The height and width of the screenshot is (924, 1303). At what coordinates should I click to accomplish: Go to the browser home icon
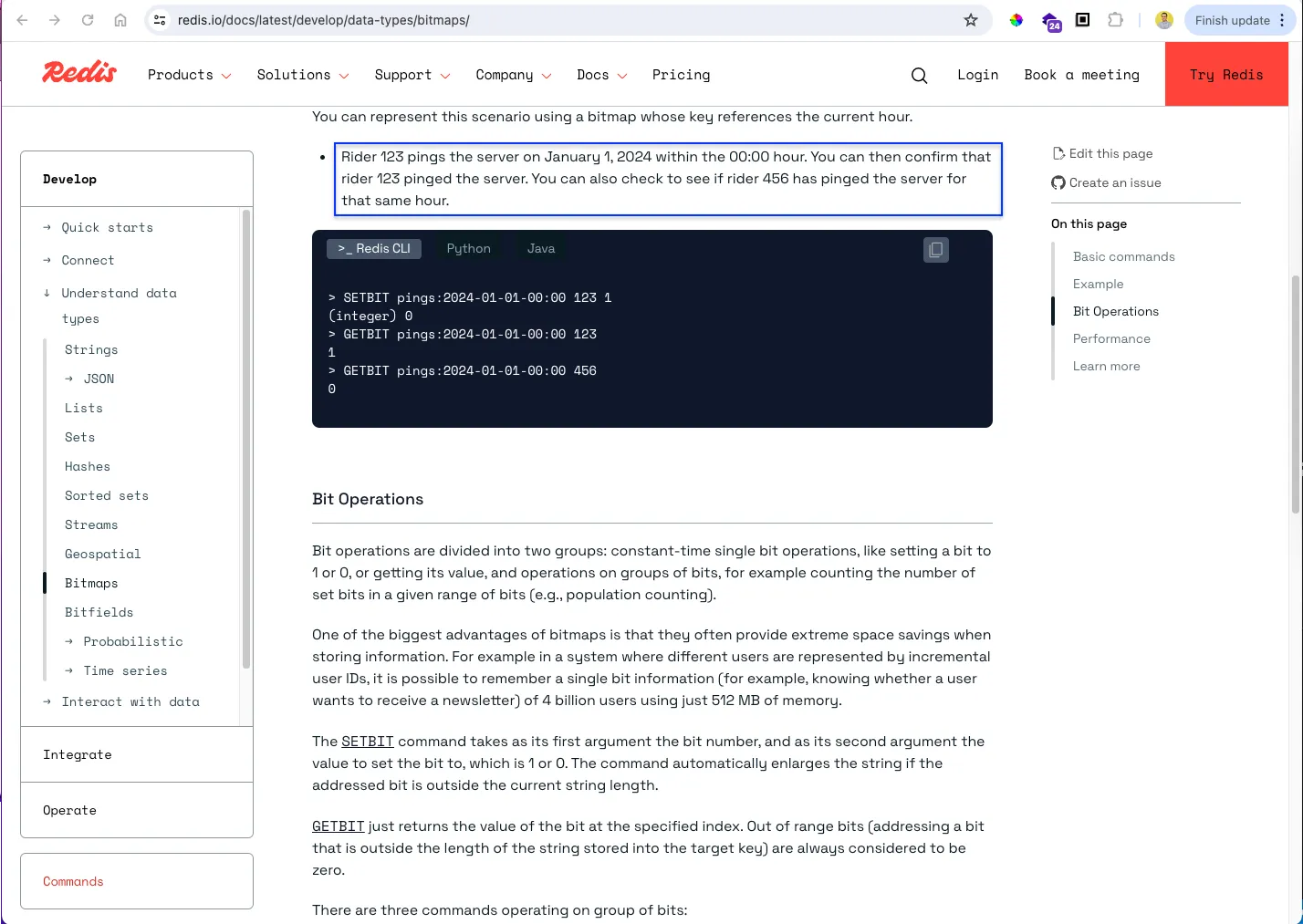120,20
